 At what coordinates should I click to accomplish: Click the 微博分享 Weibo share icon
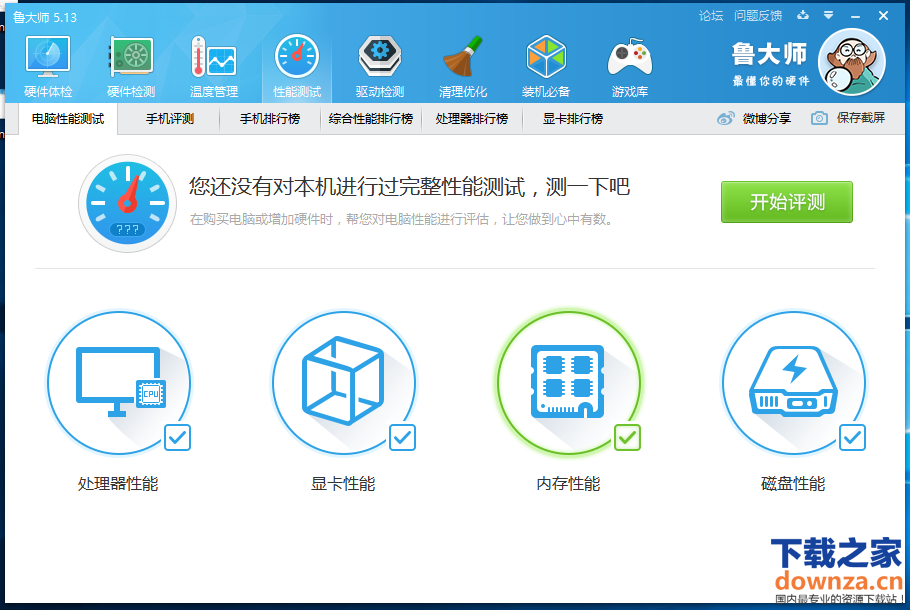725,118
